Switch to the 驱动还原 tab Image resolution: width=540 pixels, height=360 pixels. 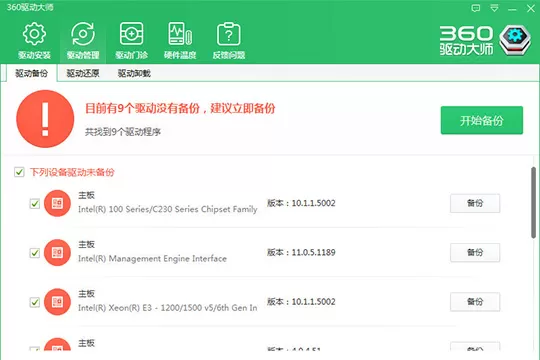point(83,73)
